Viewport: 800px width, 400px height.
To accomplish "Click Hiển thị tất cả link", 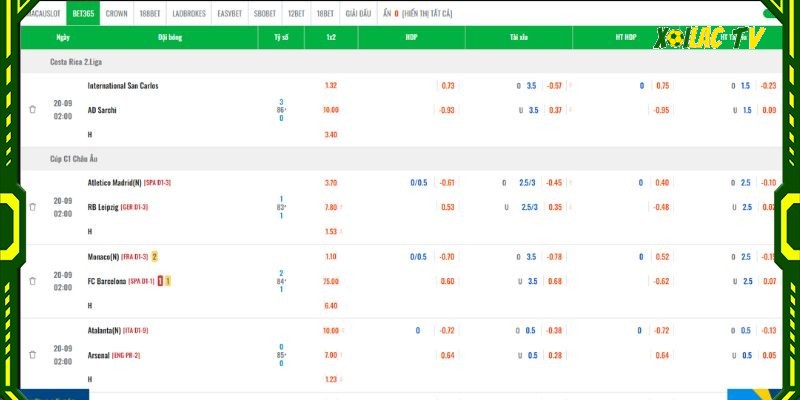I will click(427, 14).
